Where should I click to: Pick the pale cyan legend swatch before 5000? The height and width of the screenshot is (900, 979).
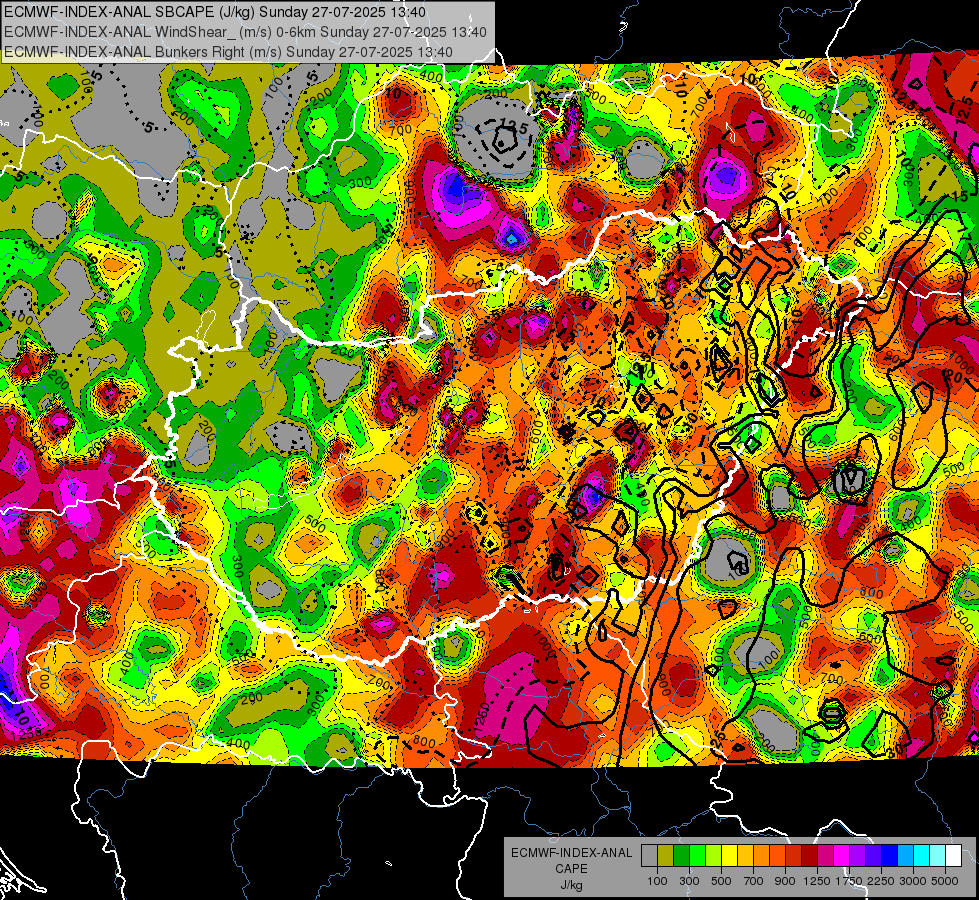click(x=938, y=856)
